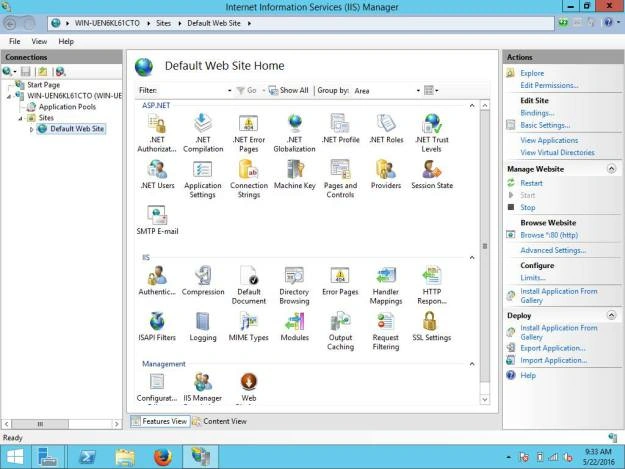The height and width of the screenshot is (469, 625).
Task: Click the Stop link under Manage Website
Action: 528,208
